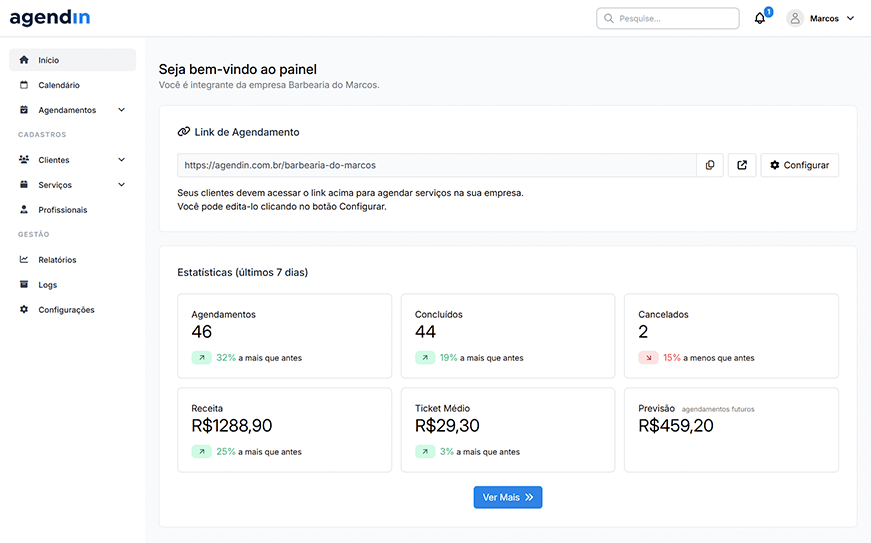Click the chain link icon beside Link de Agendamento
Viewport: 871px width, 543px height.
pyautogui.click(x=184, y=132)
